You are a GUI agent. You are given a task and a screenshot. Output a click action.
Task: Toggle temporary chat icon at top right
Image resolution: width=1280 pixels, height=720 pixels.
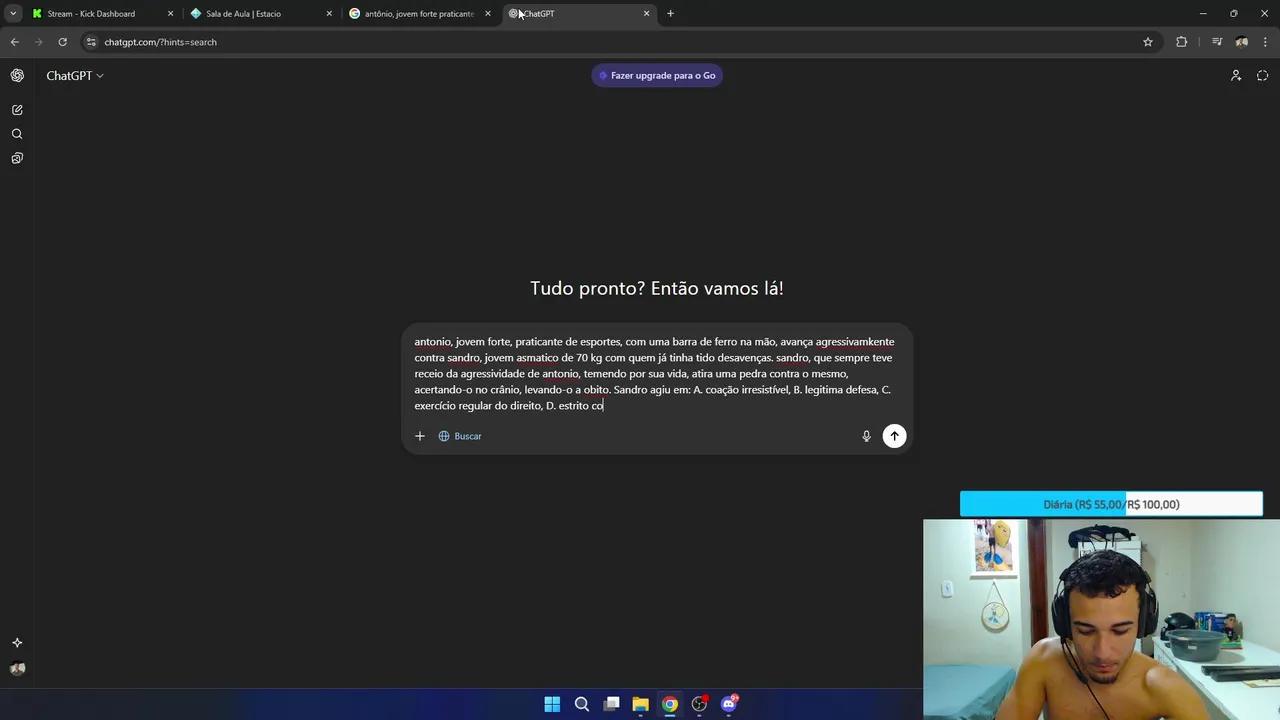pos(1262,75)
